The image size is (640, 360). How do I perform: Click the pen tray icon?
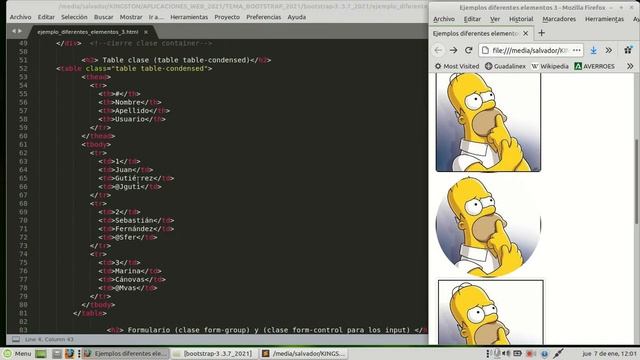(559, 353)
